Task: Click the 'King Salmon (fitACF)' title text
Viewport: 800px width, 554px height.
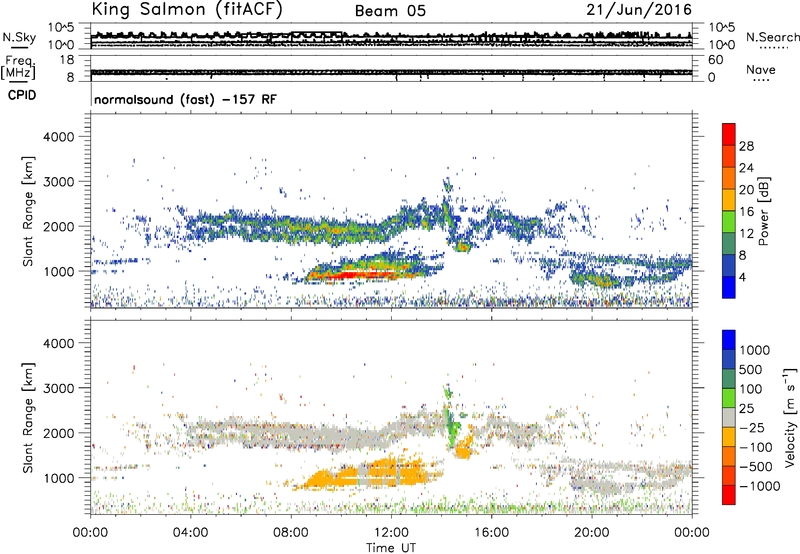Action: 187,10
